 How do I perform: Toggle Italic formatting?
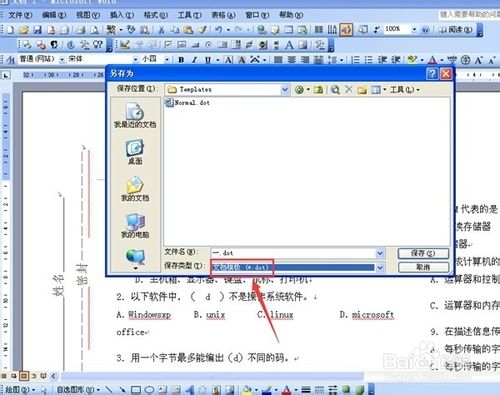click(194, 60)
